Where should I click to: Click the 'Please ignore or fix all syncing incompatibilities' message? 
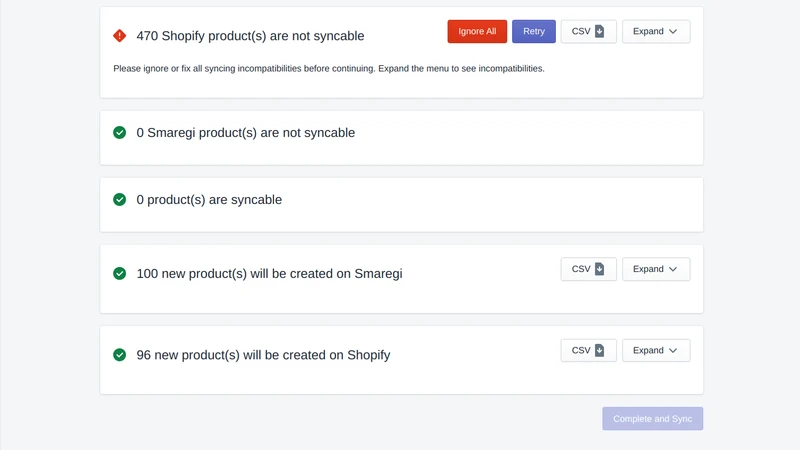coord(329,68)
